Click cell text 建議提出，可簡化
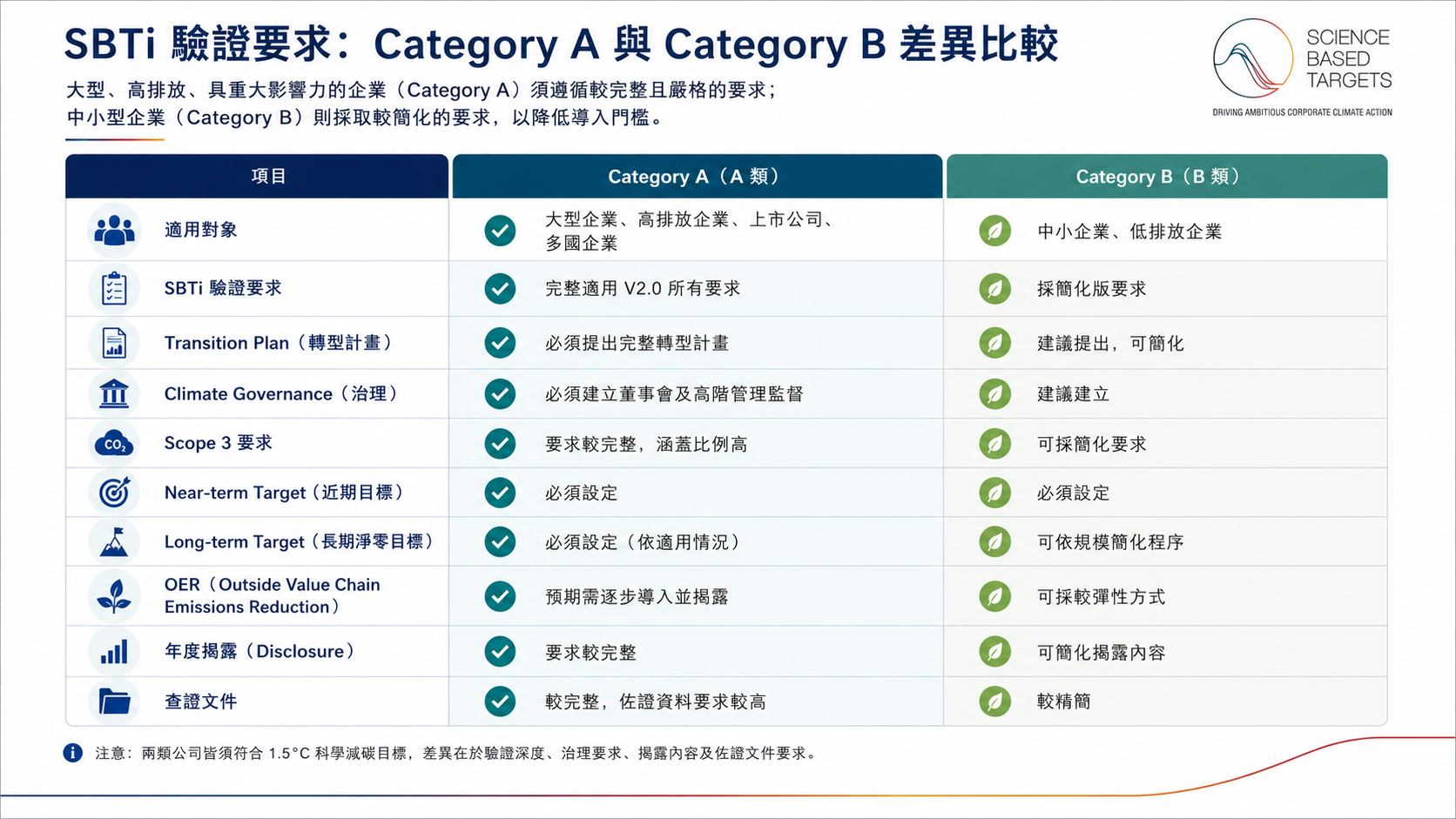 click(1110, 343)
